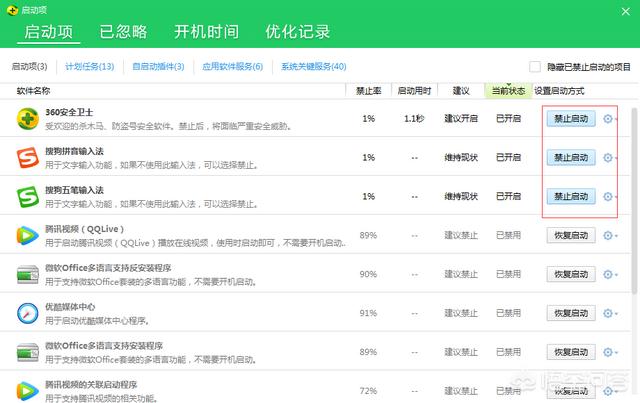Image resolution: width=640 pixels, height=403 pixels.
Task: Click the 腾讯视频的关联启动程序 icon
Action: 28,391
